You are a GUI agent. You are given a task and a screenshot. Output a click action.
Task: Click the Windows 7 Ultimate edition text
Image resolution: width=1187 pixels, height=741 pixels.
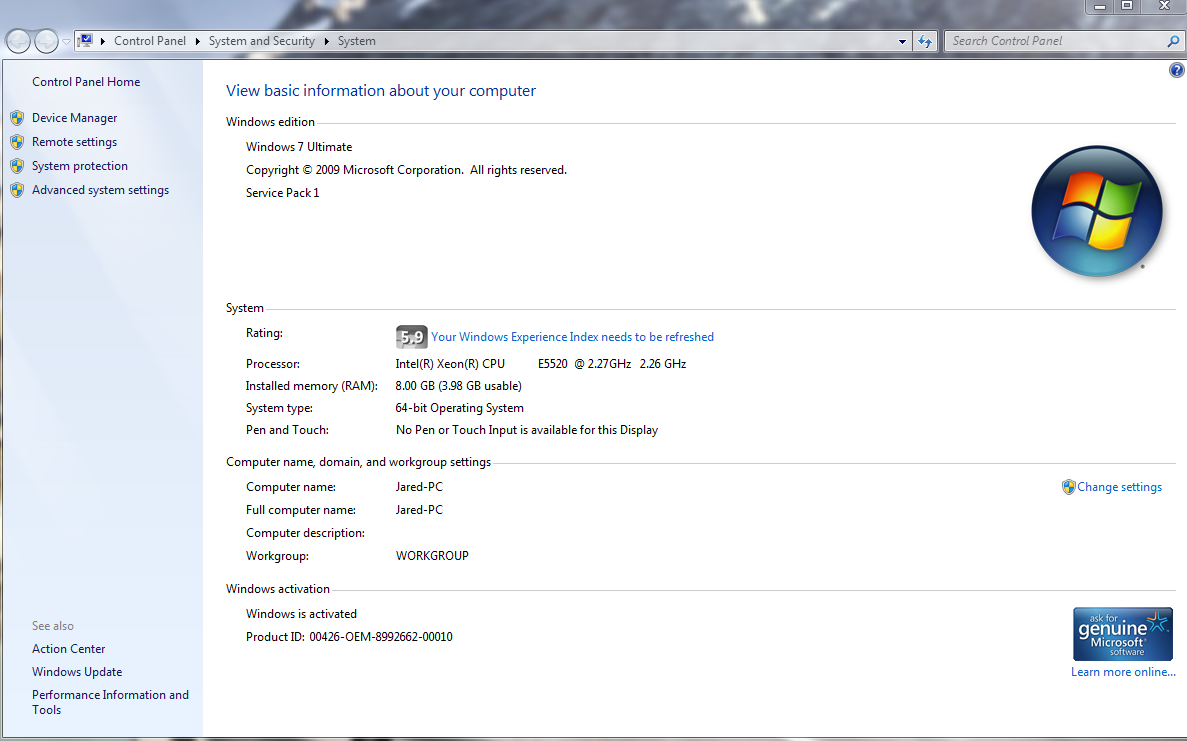coord(299,147)
